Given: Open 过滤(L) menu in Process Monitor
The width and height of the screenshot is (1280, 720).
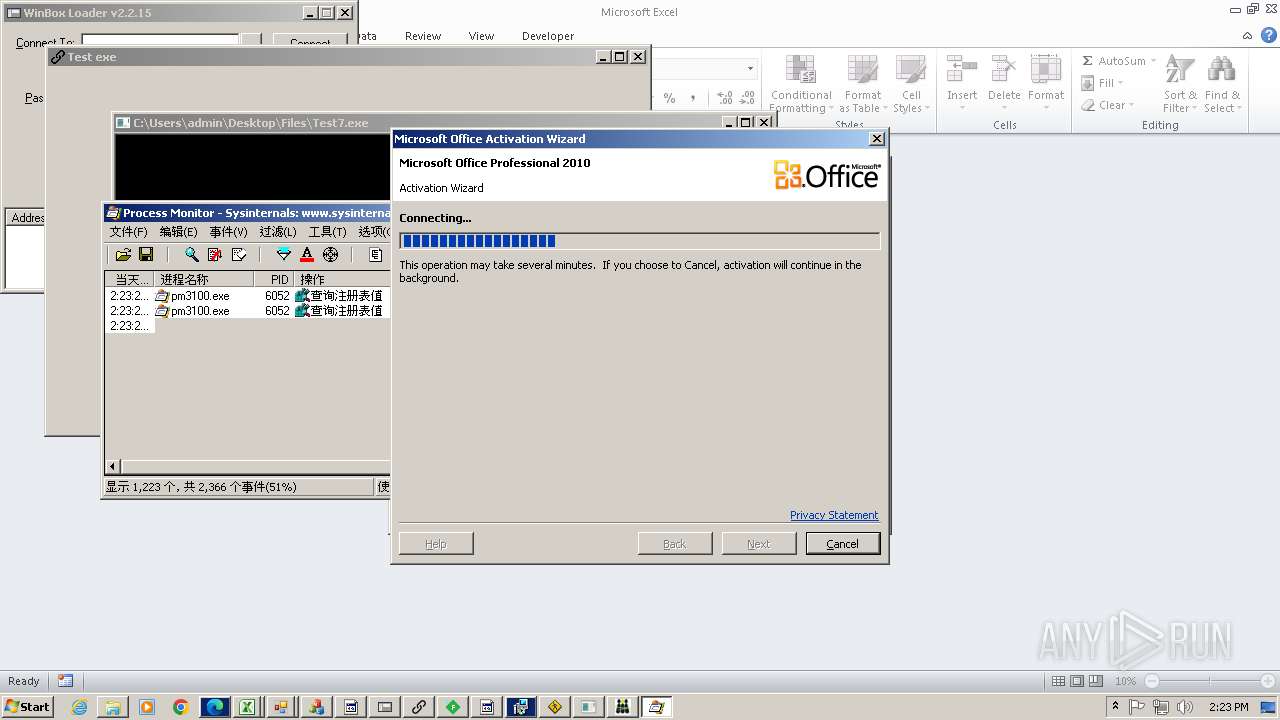Looking at the screenshot, I should [x=278, y=232].
